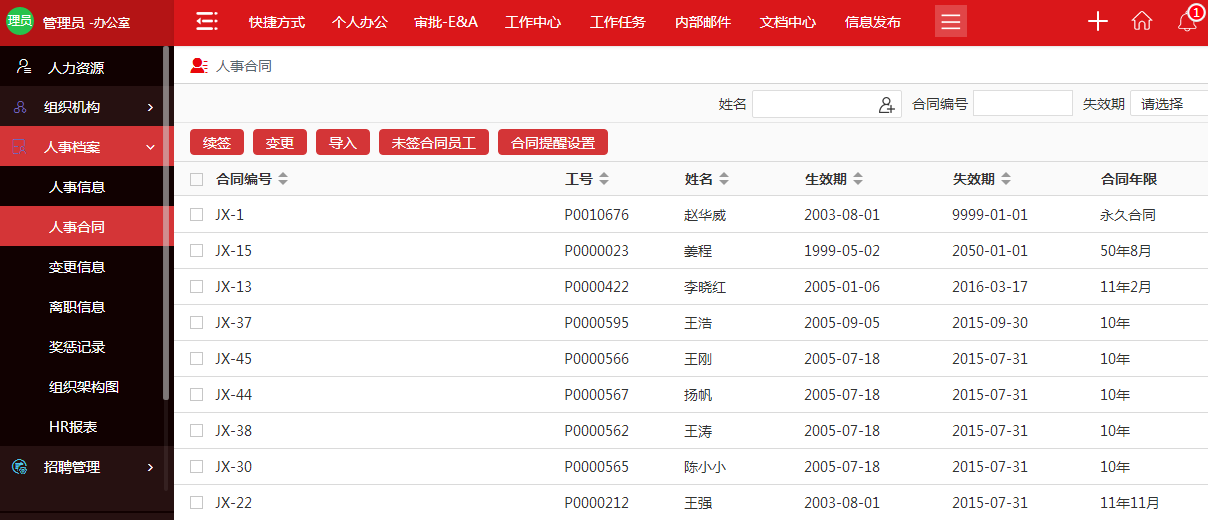Click the 招聘管理 sidebar icon
The width and height of the screenshot is (1208, 520).
19,467
